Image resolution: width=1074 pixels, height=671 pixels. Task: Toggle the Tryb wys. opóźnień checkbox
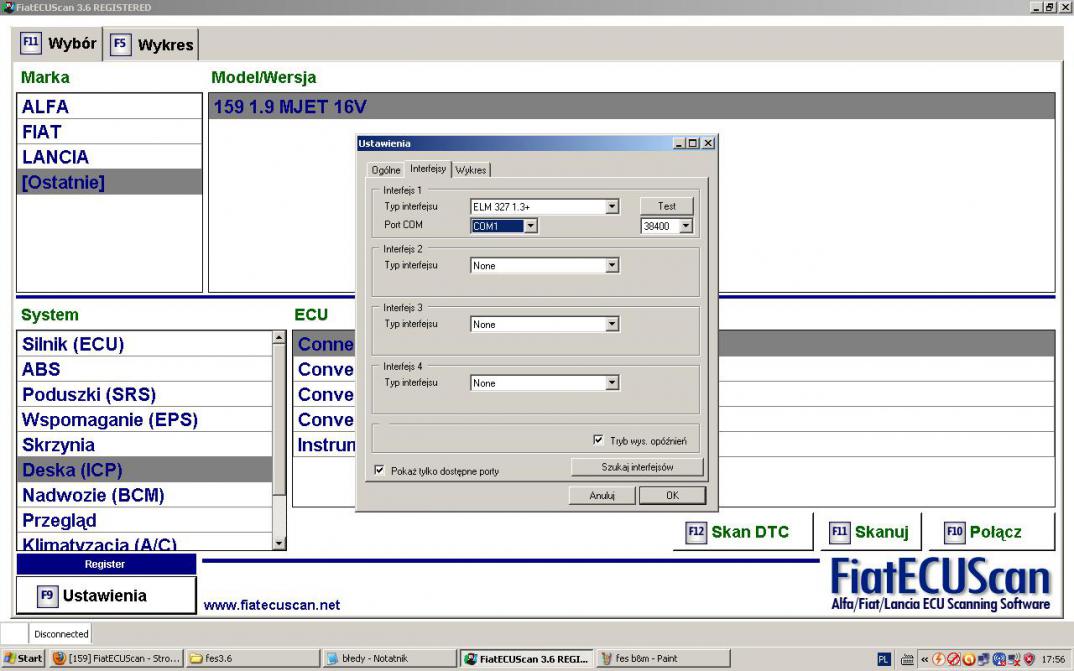point(599,440)
